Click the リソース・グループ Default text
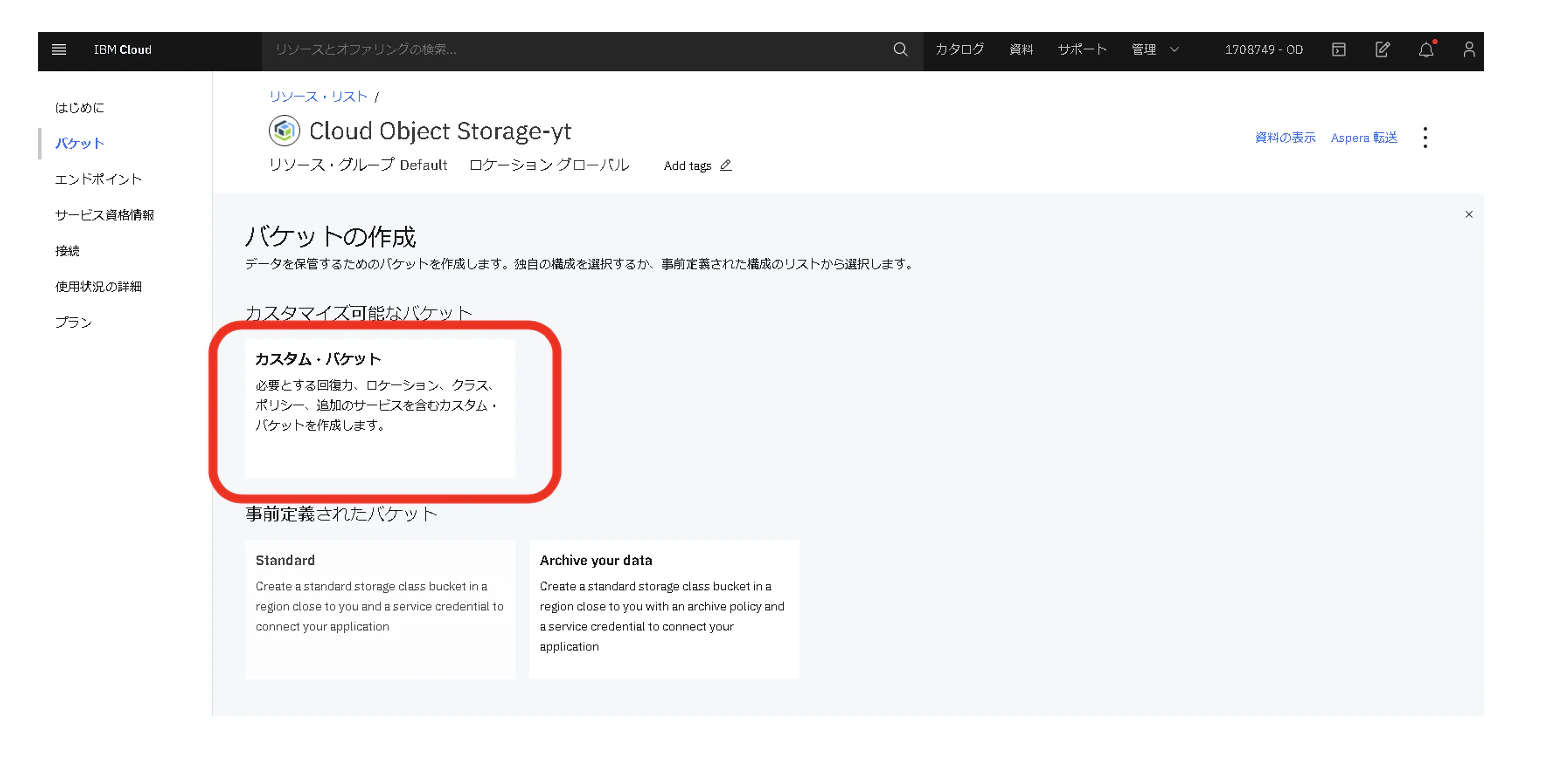Viewport: 1542px width, 760px height. [x=358, y=165]
